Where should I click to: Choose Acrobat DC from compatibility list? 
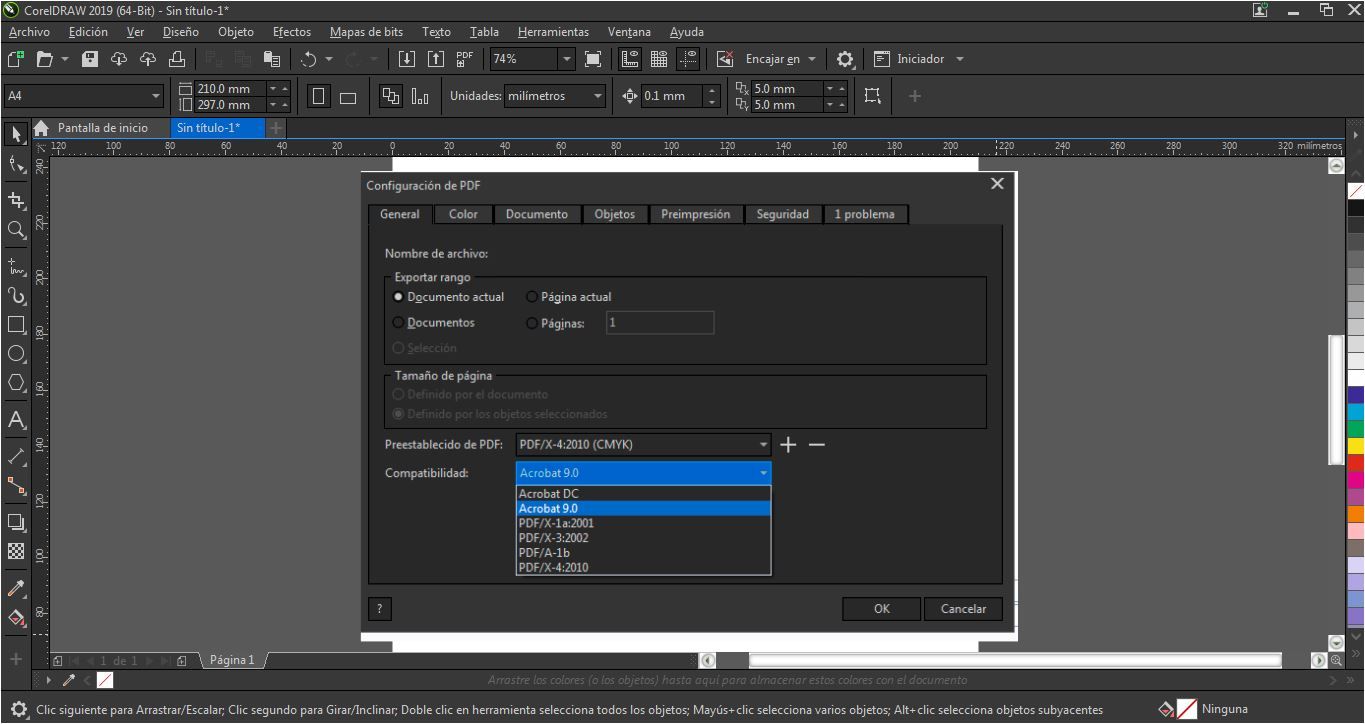643,494
